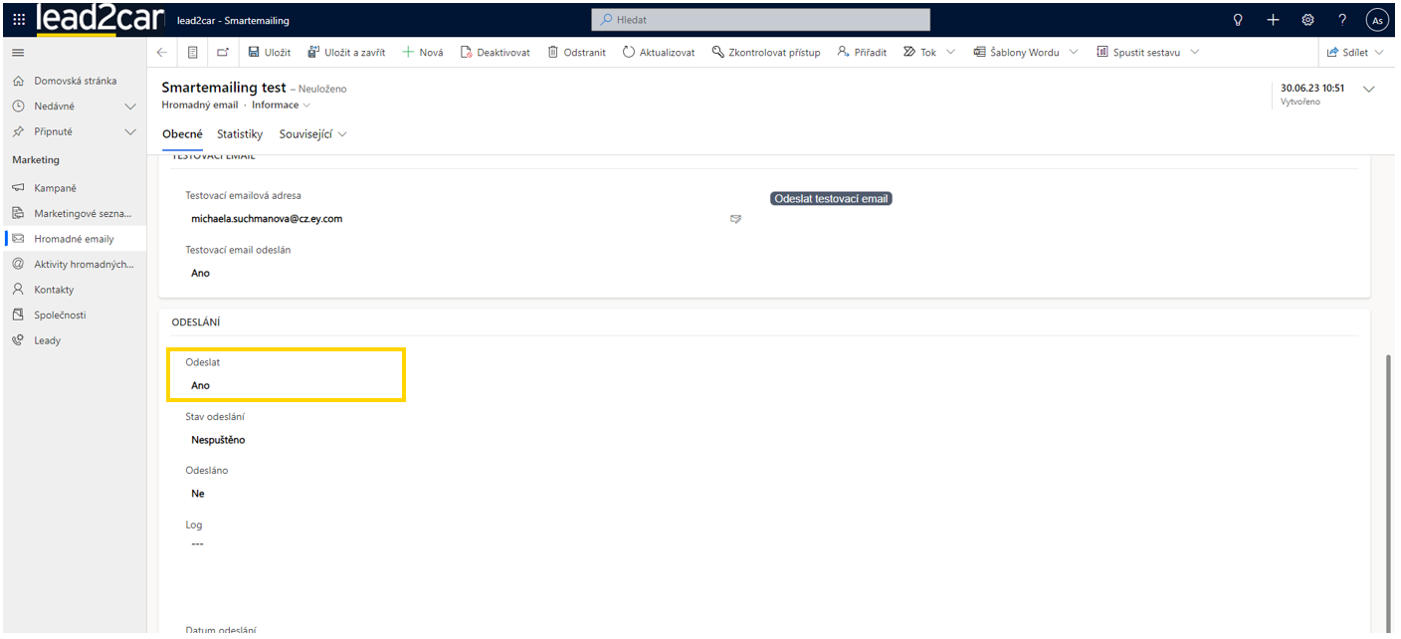
Task: Open the settings gear icon
Action: coord(1307,20)
